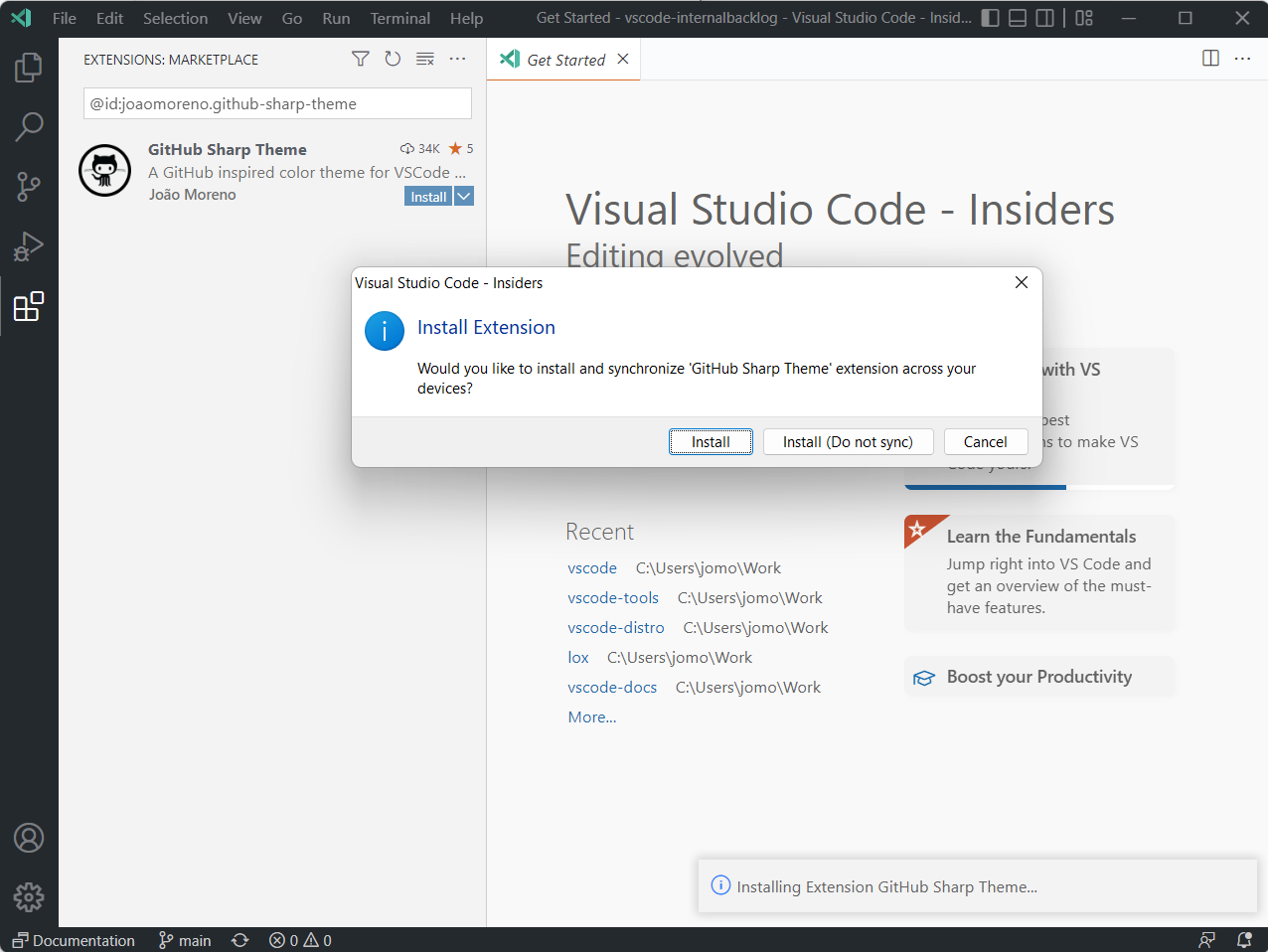Click the main branch indicator
Viewport: 1268px width, 952px height.
[x=185, y=940]
